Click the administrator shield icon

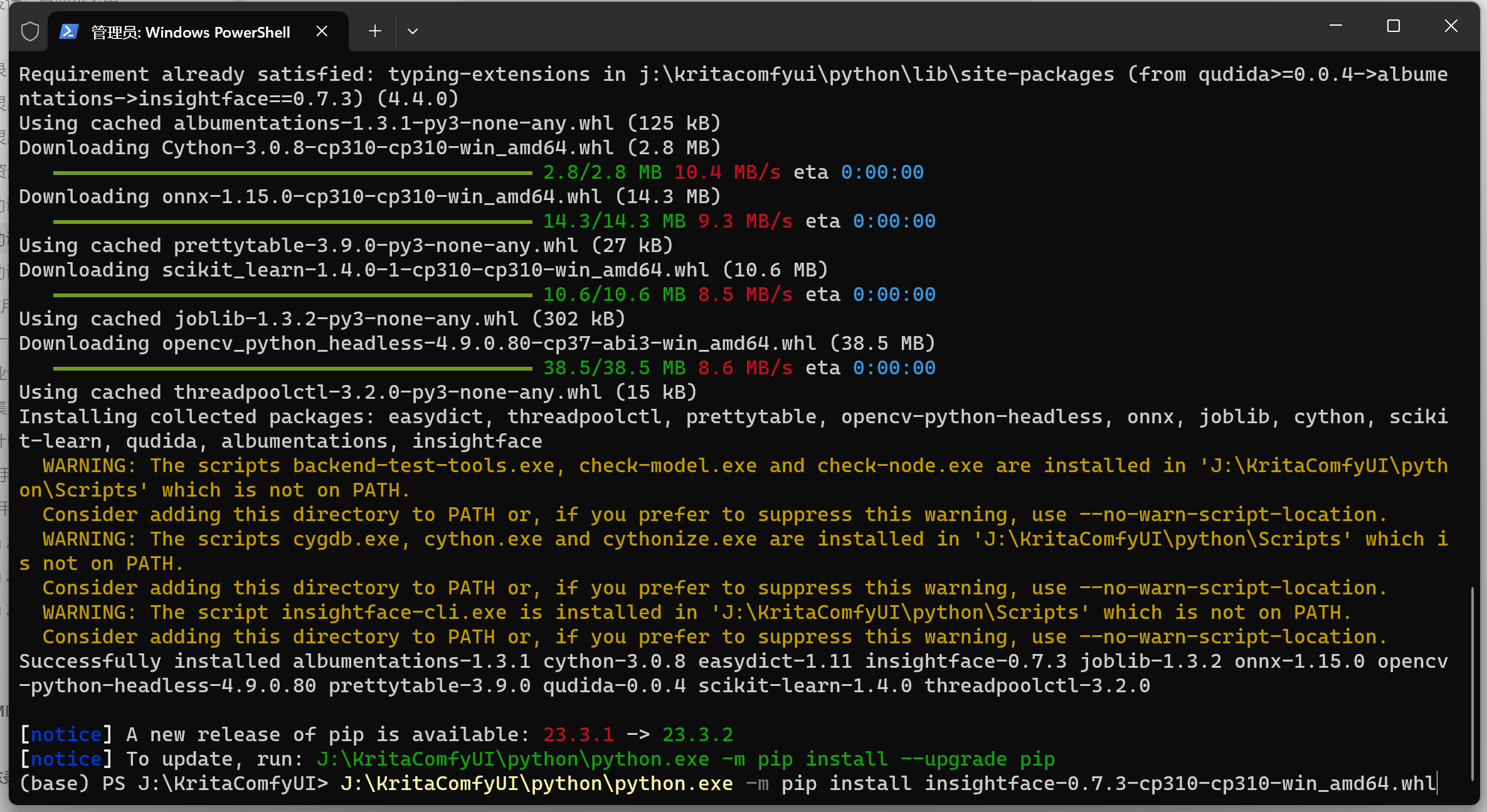pyautogui.click(x=29, y=31)
